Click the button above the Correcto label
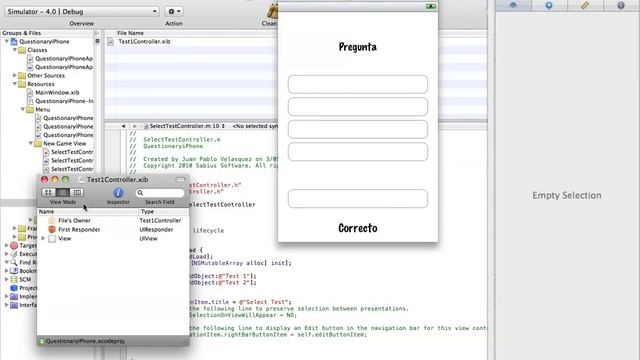Viewport: 640px width, 360px height. (358, 198)
